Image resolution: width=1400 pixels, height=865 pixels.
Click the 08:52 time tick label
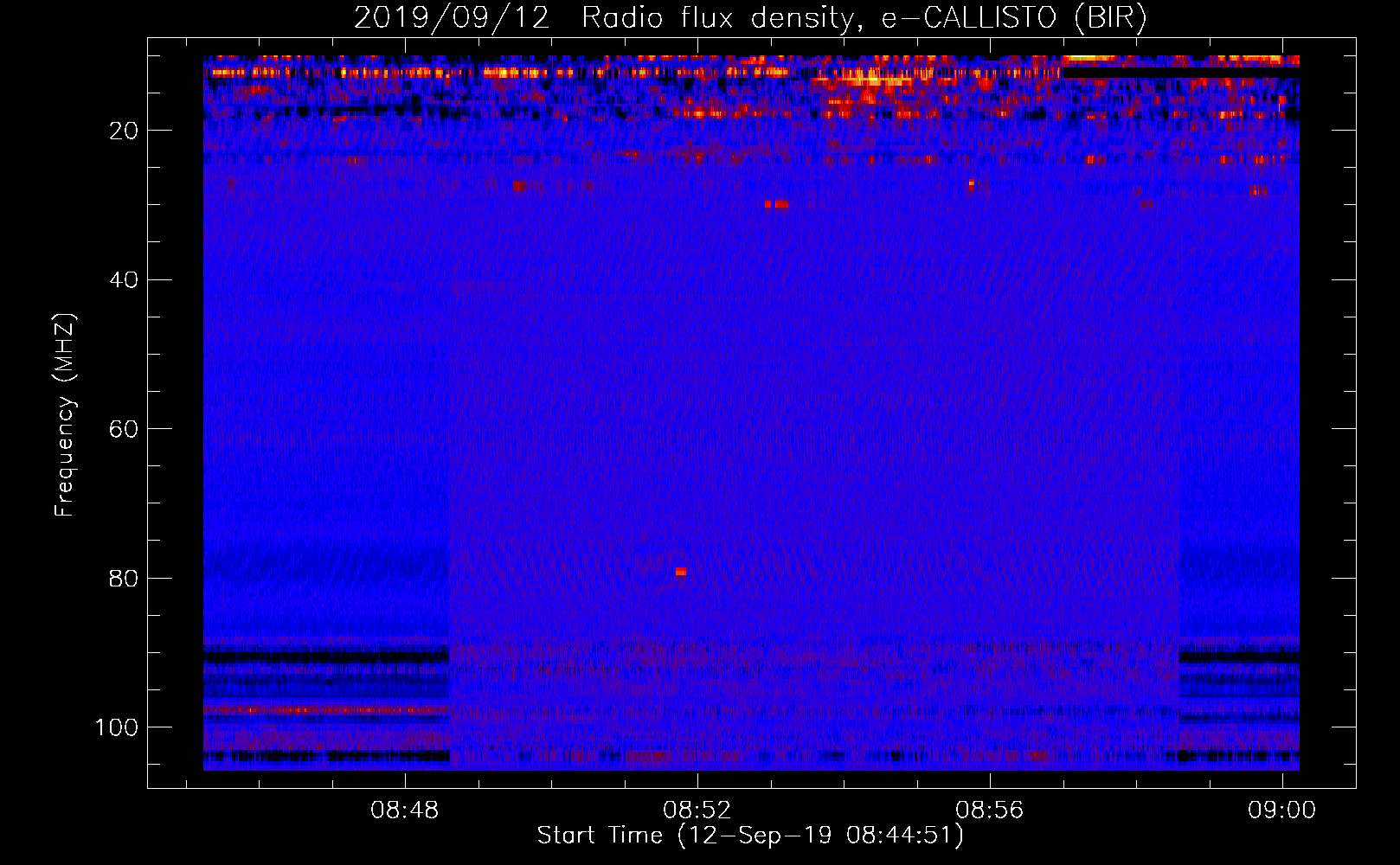(697, 811)
